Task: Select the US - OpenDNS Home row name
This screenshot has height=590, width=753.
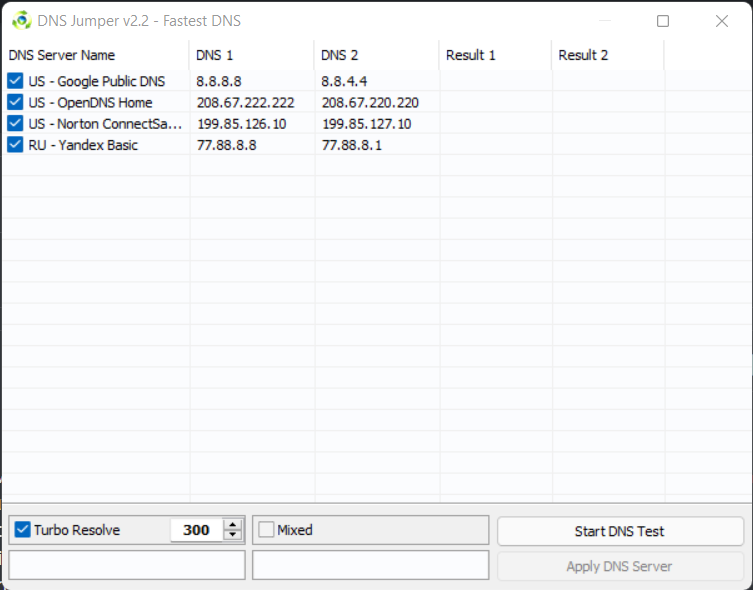Action: click(x=90, y=103)
